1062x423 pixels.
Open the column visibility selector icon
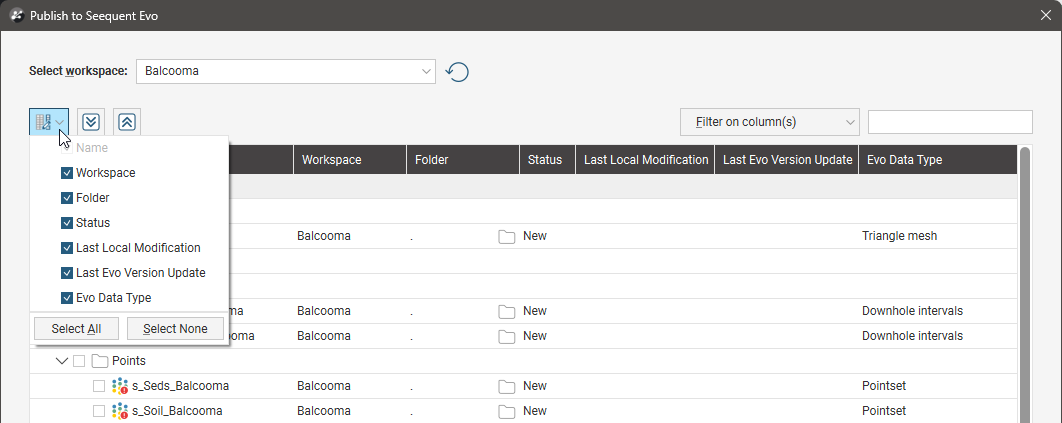[48, 122]
